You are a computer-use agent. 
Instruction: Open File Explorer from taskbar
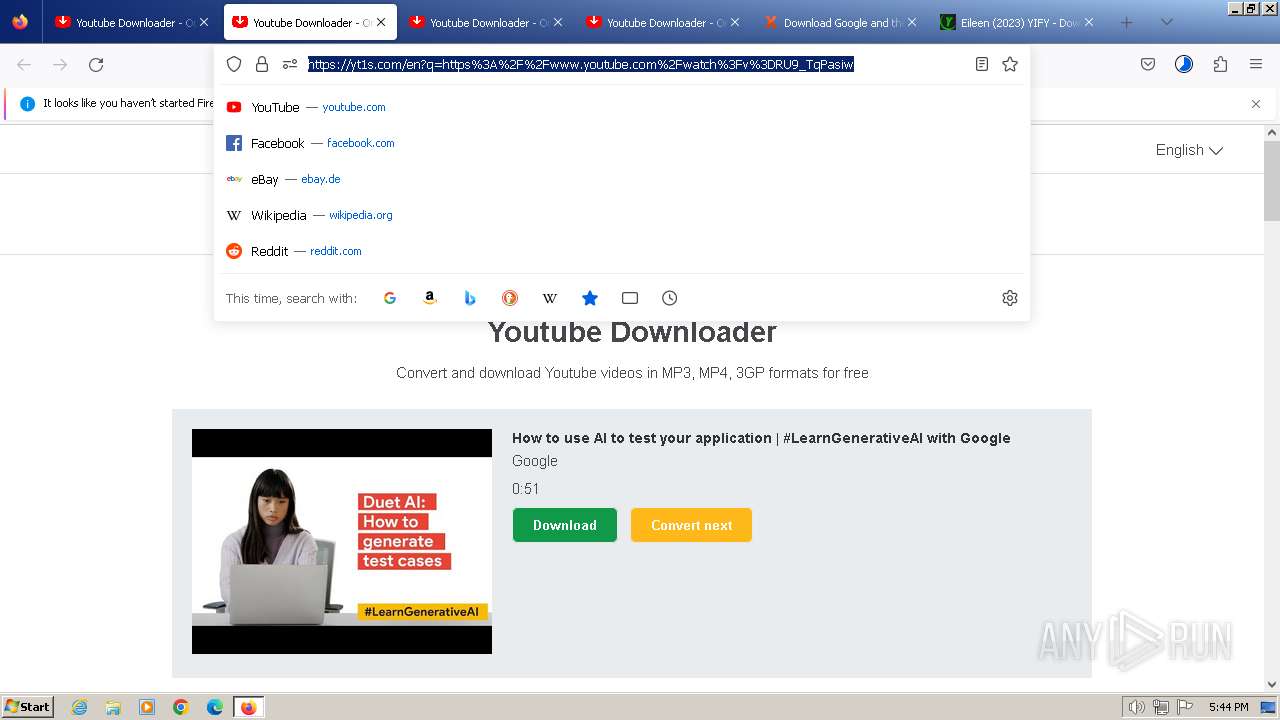point(113,707)
